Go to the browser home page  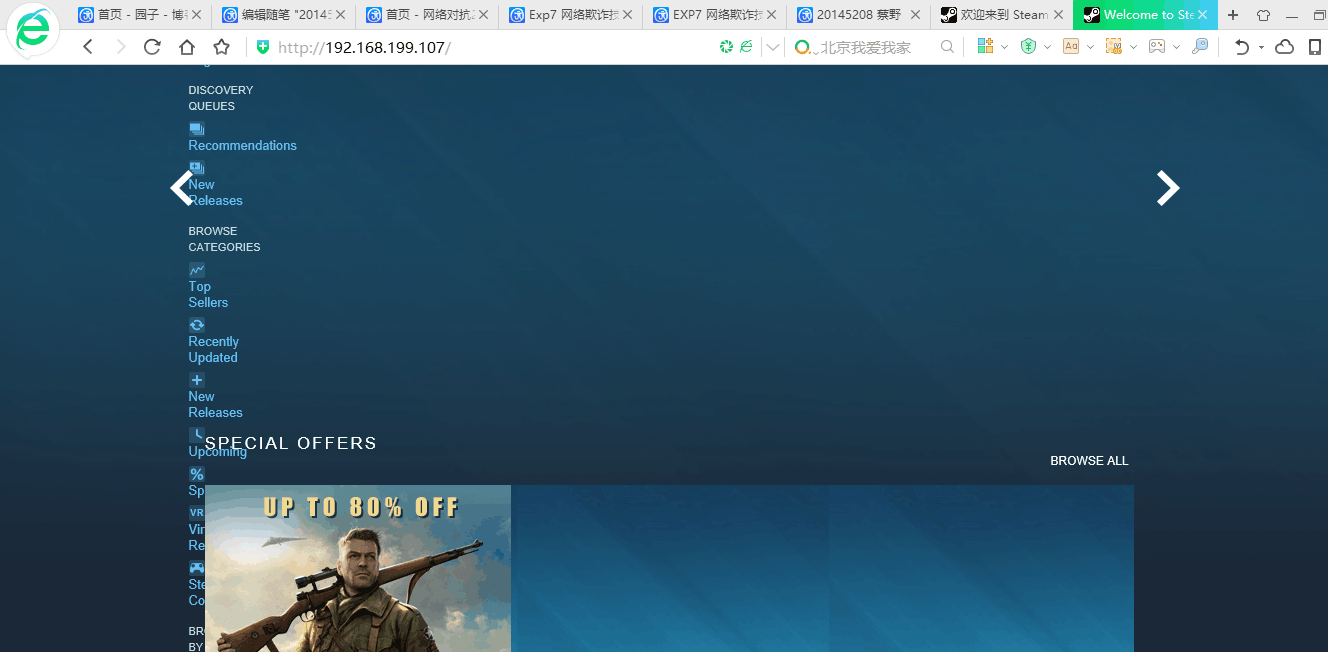click(x=187, y=47)
